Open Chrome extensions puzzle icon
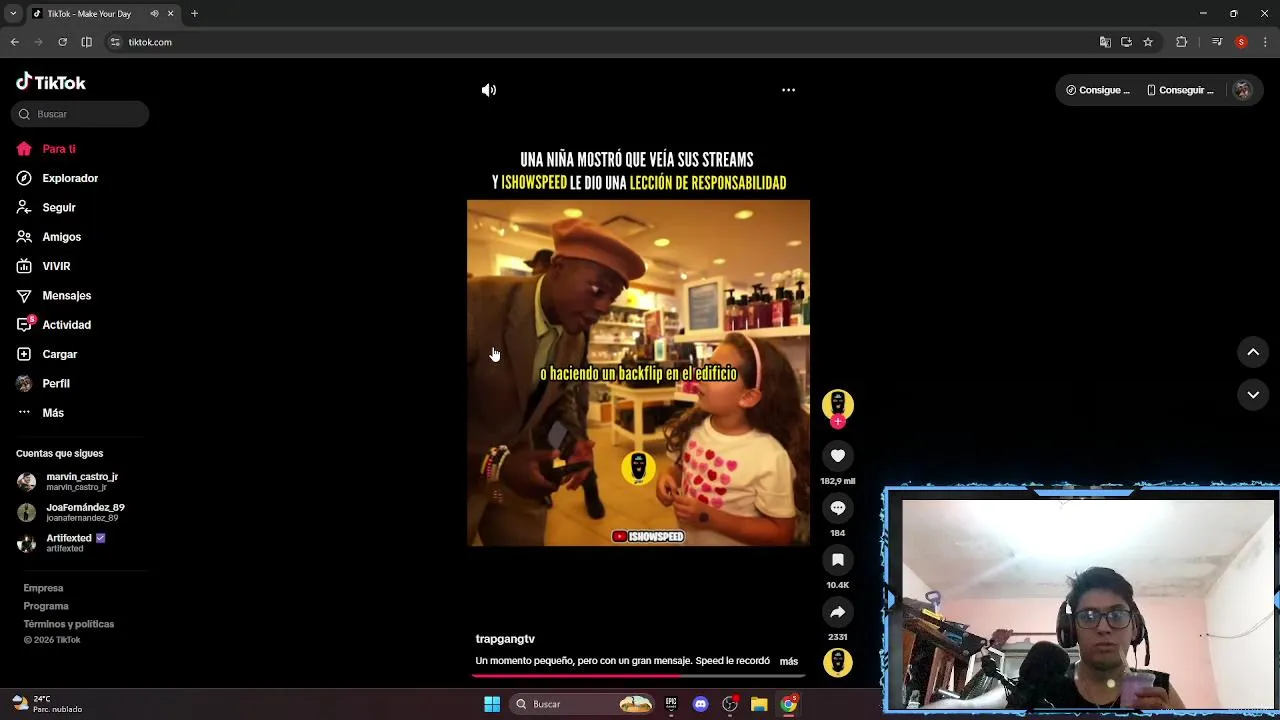Screen dimensions: 1280x720 1182,42
